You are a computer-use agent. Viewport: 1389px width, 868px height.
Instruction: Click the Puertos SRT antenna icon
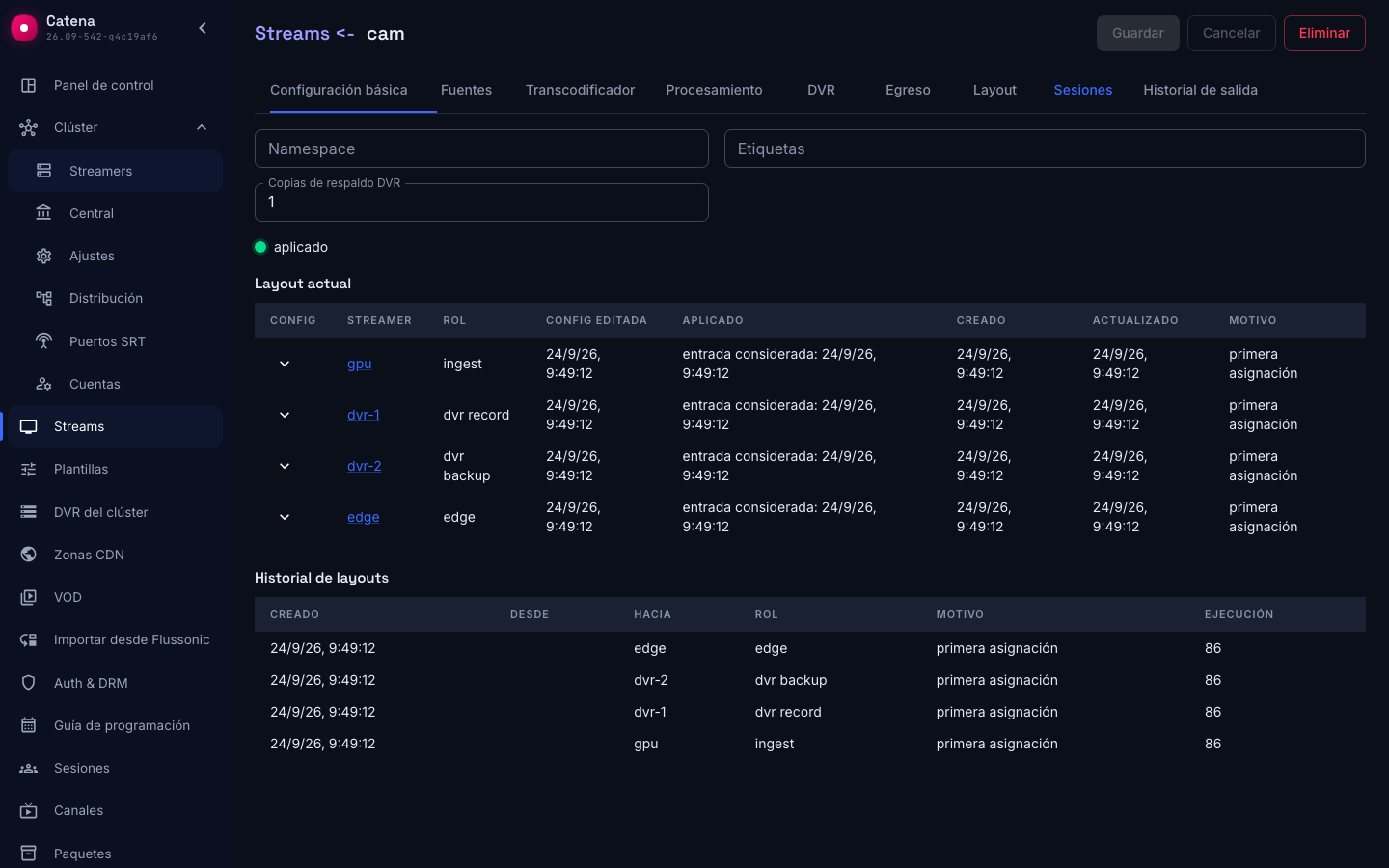coord(44,341)
